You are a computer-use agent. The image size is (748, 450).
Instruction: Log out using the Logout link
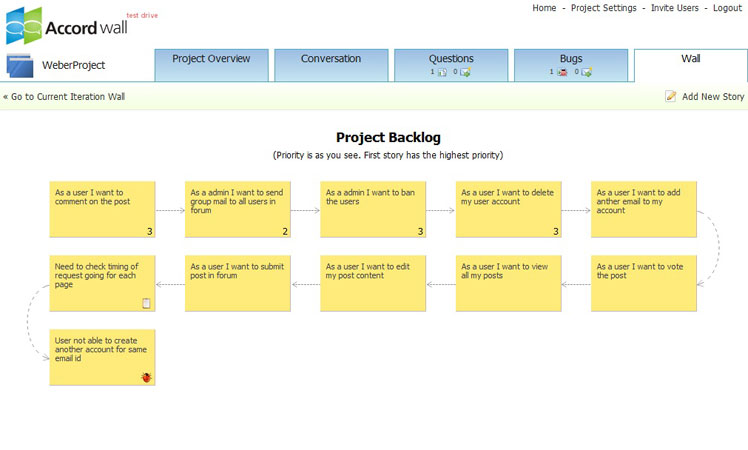(727, 8)
